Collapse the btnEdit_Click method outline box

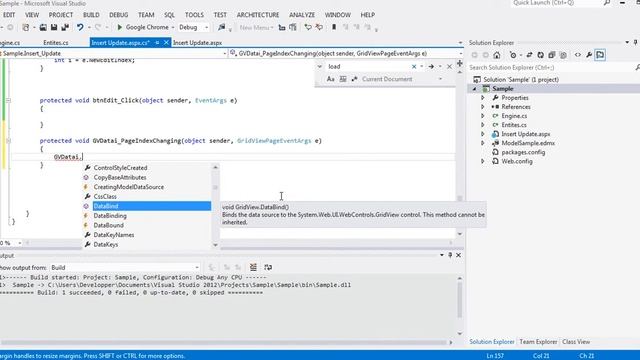tap(8, 100)
